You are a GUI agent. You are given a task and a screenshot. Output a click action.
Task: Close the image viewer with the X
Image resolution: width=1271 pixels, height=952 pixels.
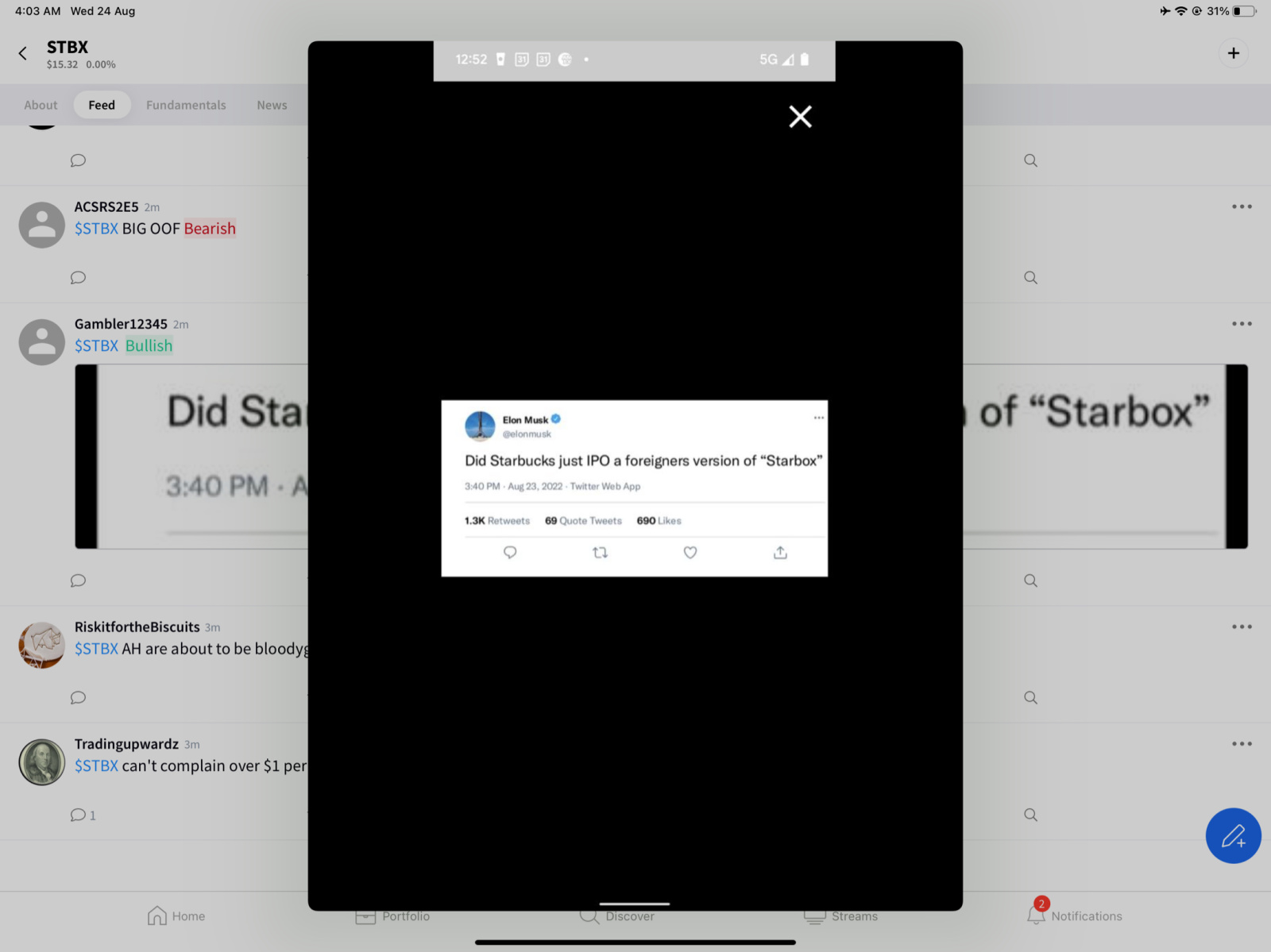(800, 117)
